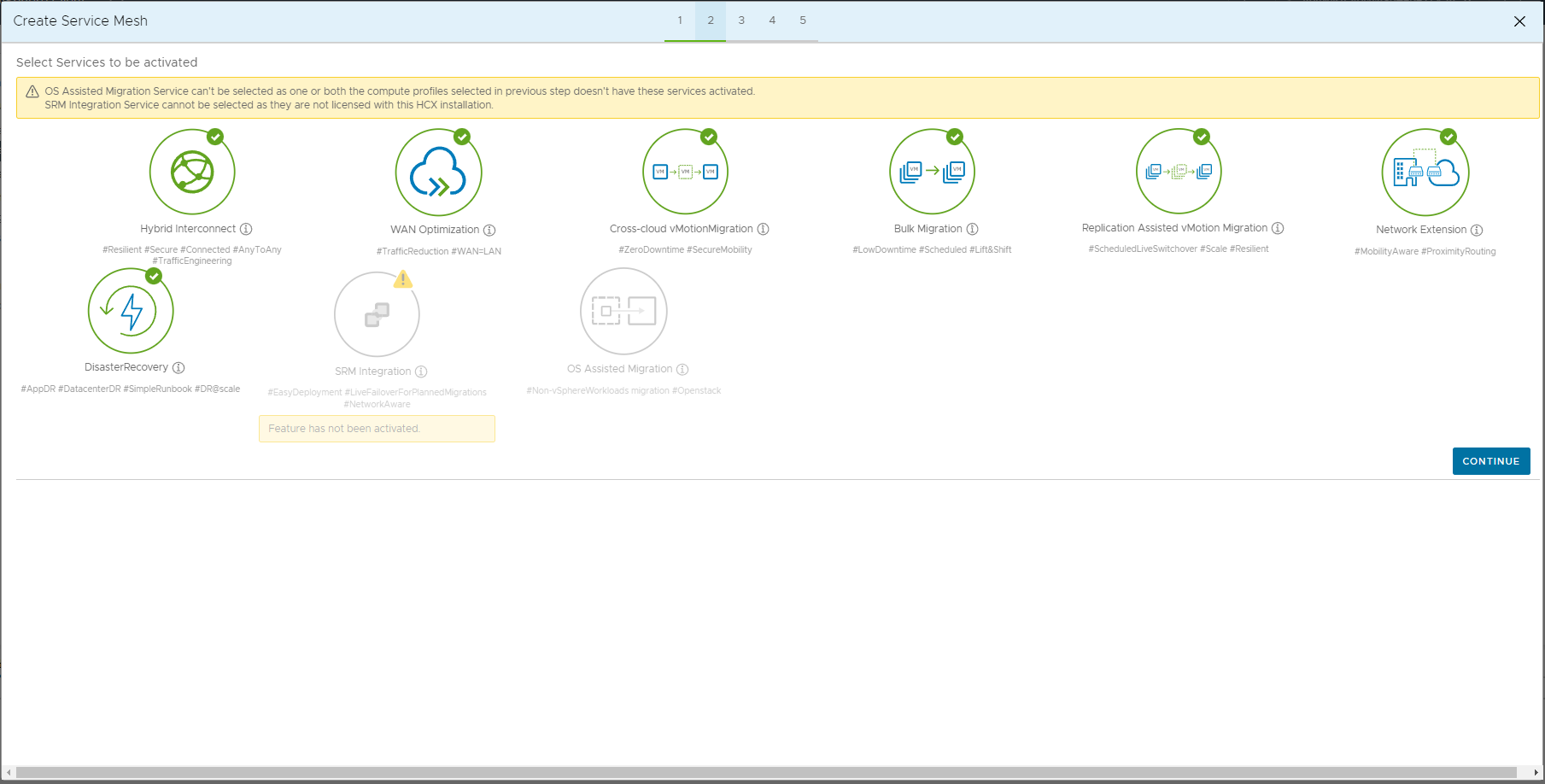Viewport: 1545px width, 784px height.
Task: Click the "#Resilient #Secure #Connected #AnyToAny" tags
Action: [x=192, y=249]
